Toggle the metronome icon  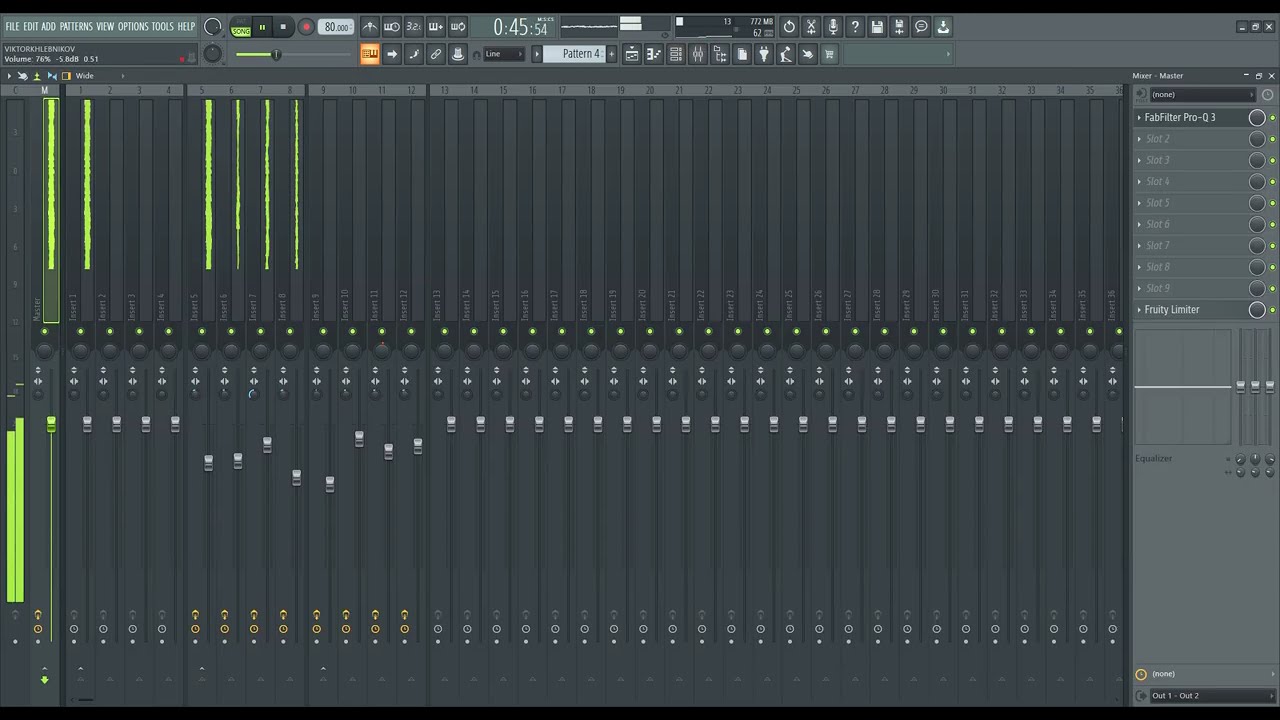click(x=370, y=27)
